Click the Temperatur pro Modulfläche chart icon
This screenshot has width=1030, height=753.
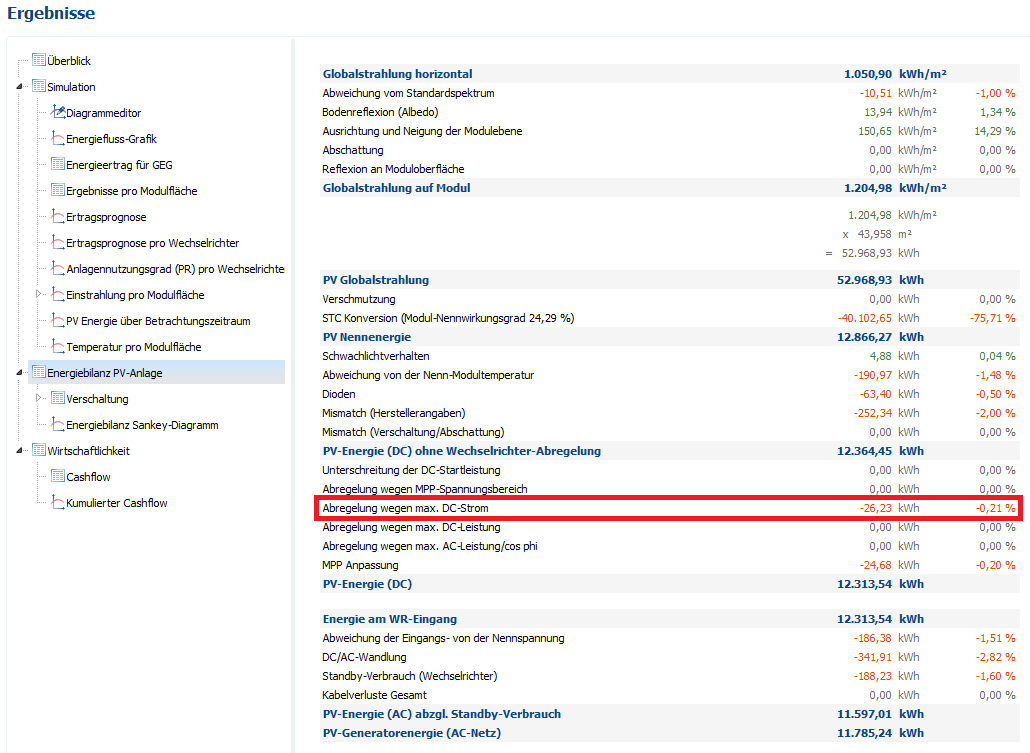point(58,347)
